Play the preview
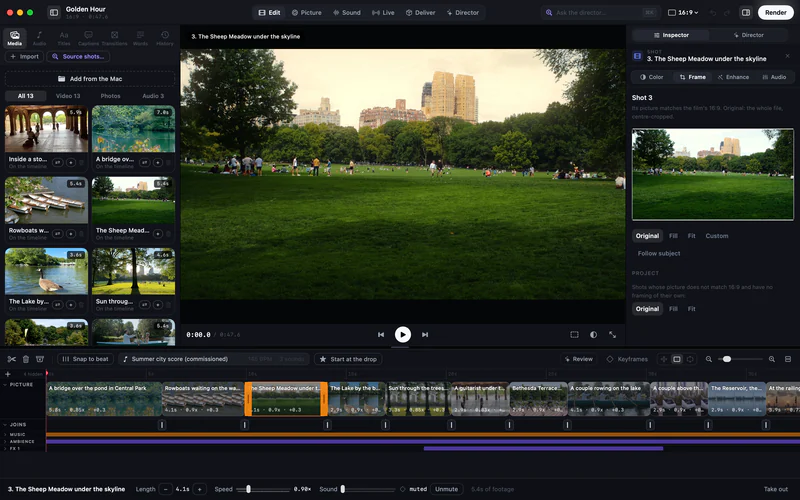800x500 pixels. [x=403, y=335]
